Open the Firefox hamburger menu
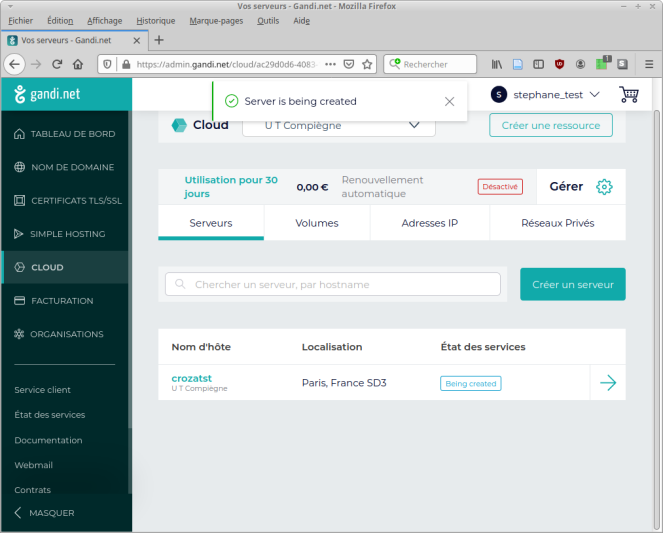Viewport: 663px width, 533px height. [649, 64]
